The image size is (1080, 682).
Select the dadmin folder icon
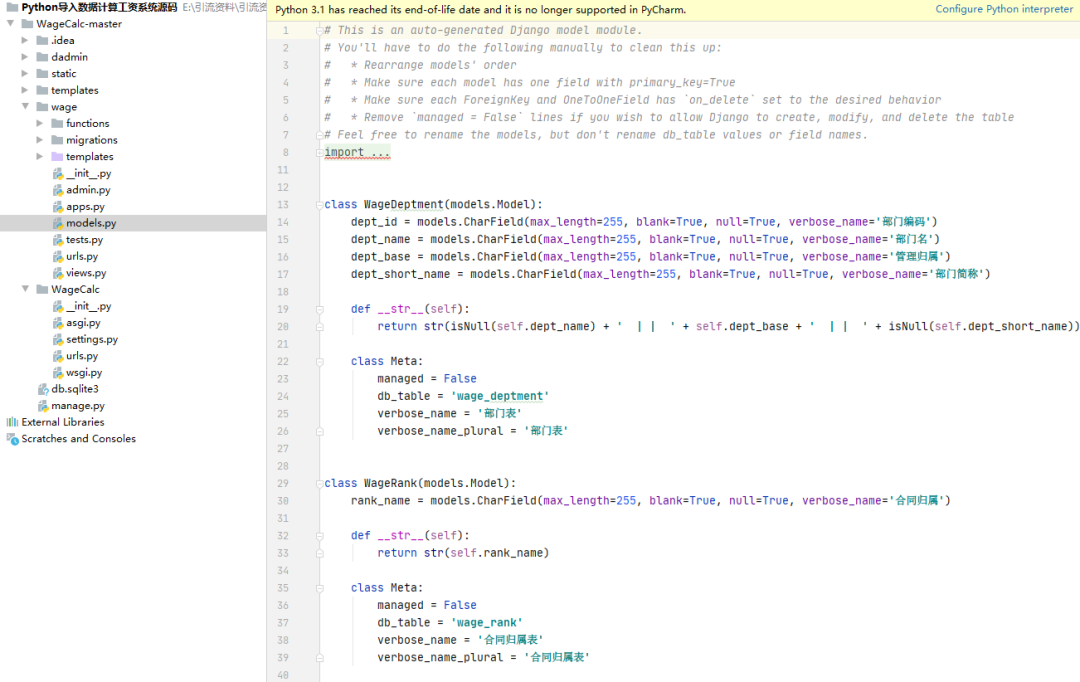pyautogui.click(x=42, y=56)
